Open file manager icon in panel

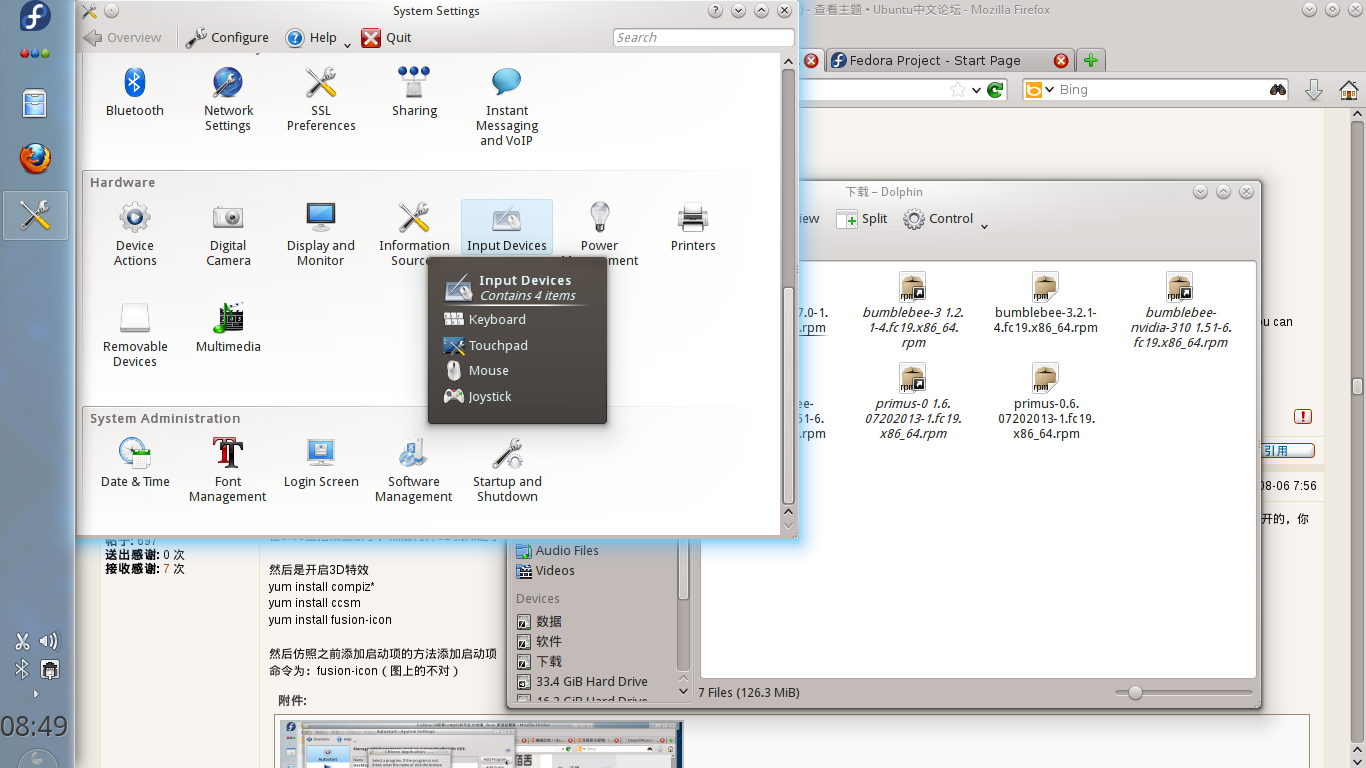coord(35,103)
